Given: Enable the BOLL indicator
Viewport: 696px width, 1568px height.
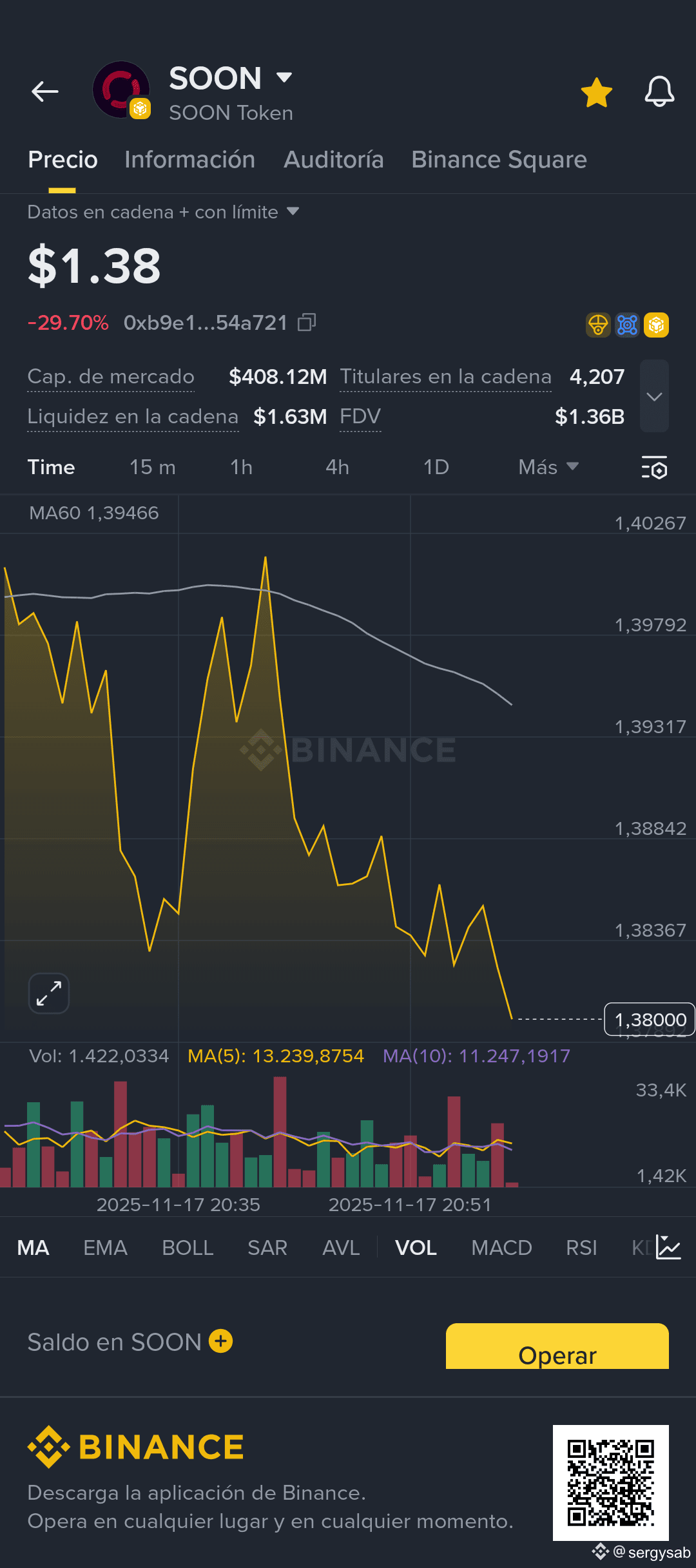Looking at the screenshot, I should click(x=188, y=1248).
